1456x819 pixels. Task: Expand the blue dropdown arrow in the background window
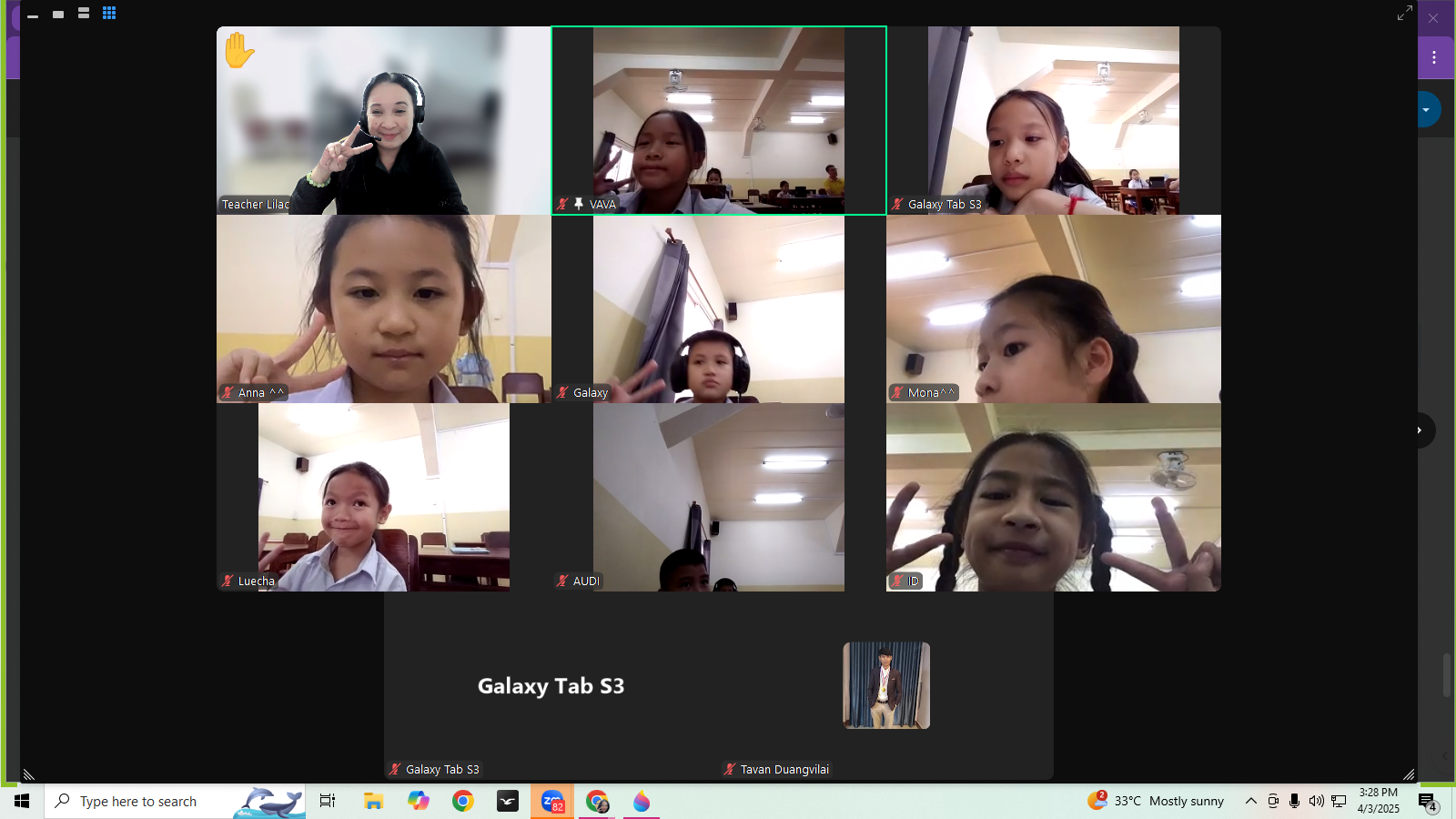[x=1426, y=110]
